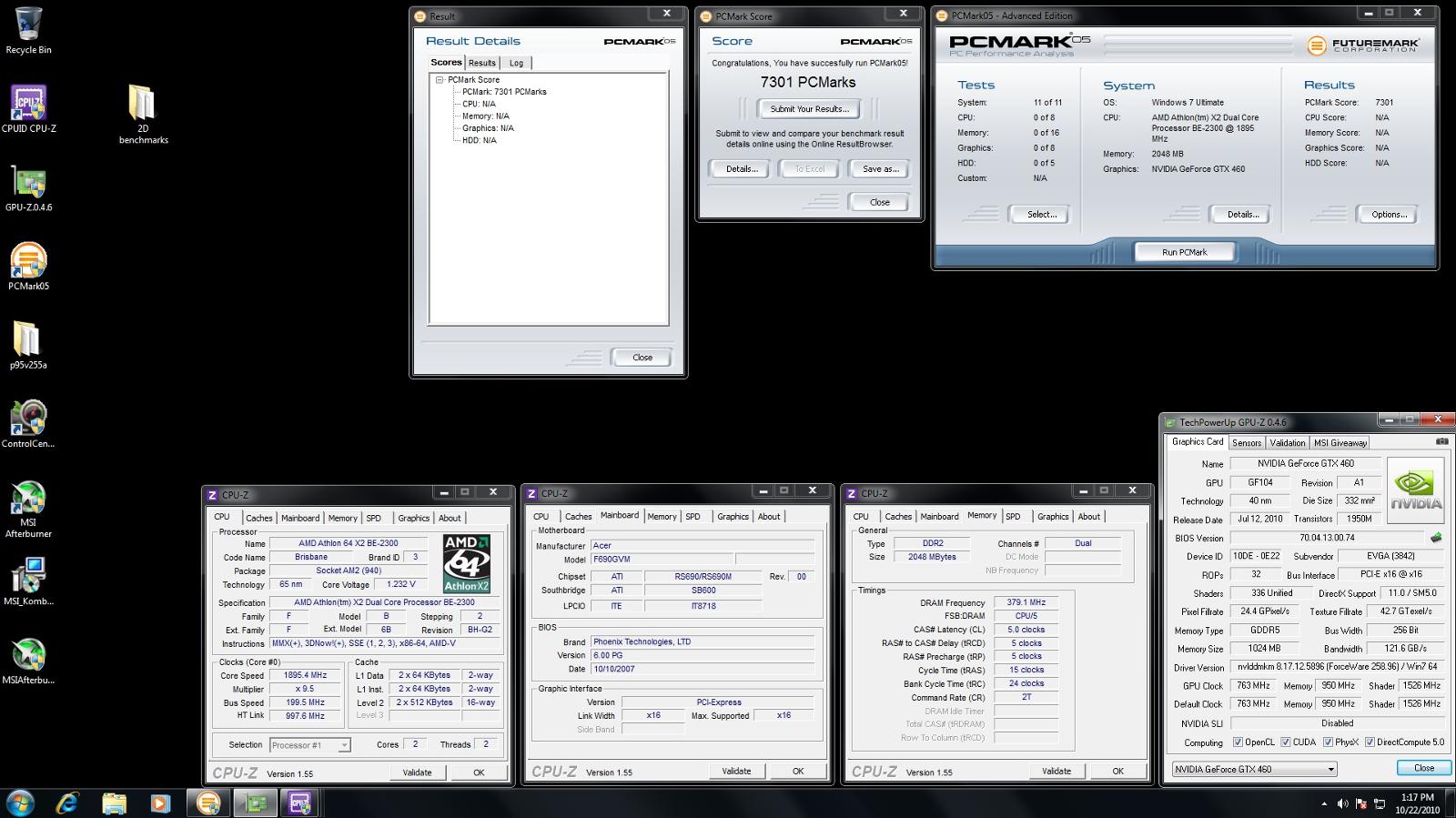The height and width of the screenshot is (818, 1456).
Task: Click the GPU-Z Name field NVIDIA GeForce GTX 460
Action: [x=1306, y=463]
